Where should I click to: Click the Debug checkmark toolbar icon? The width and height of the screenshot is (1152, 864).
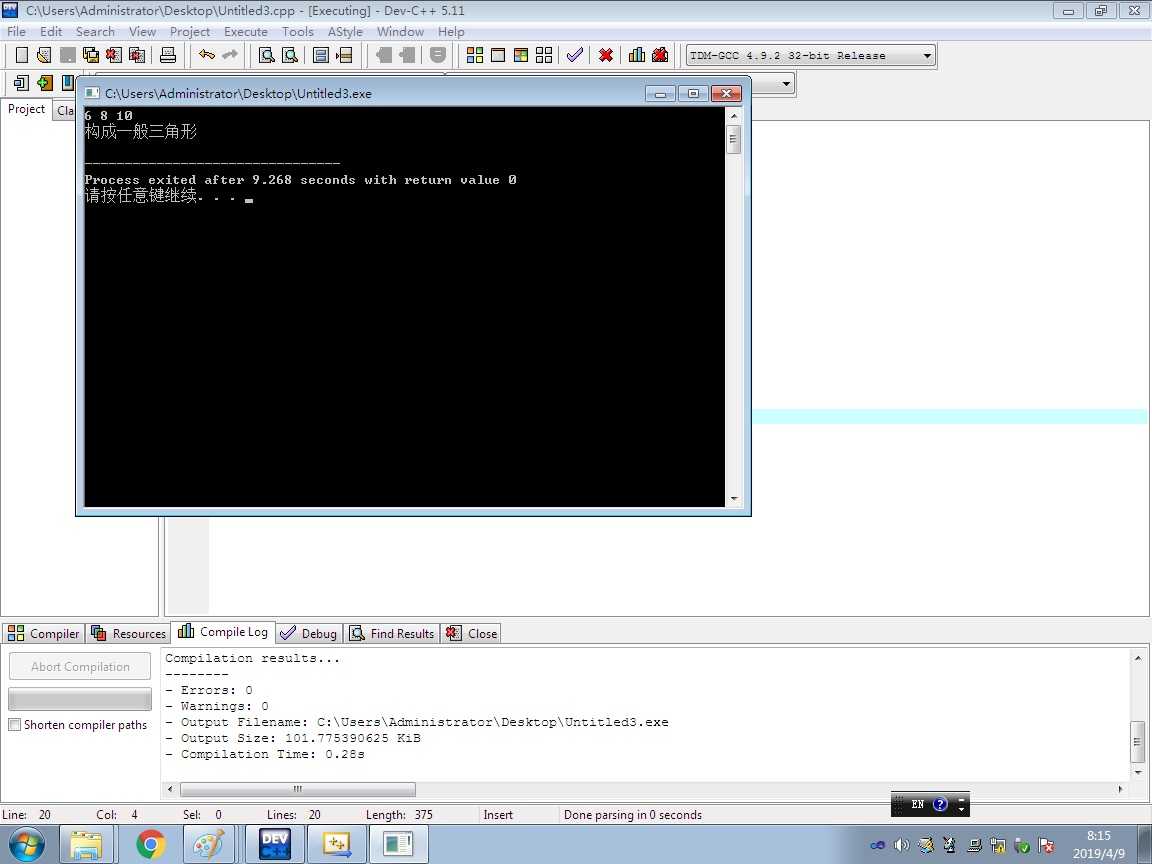[x=575, y=55]
